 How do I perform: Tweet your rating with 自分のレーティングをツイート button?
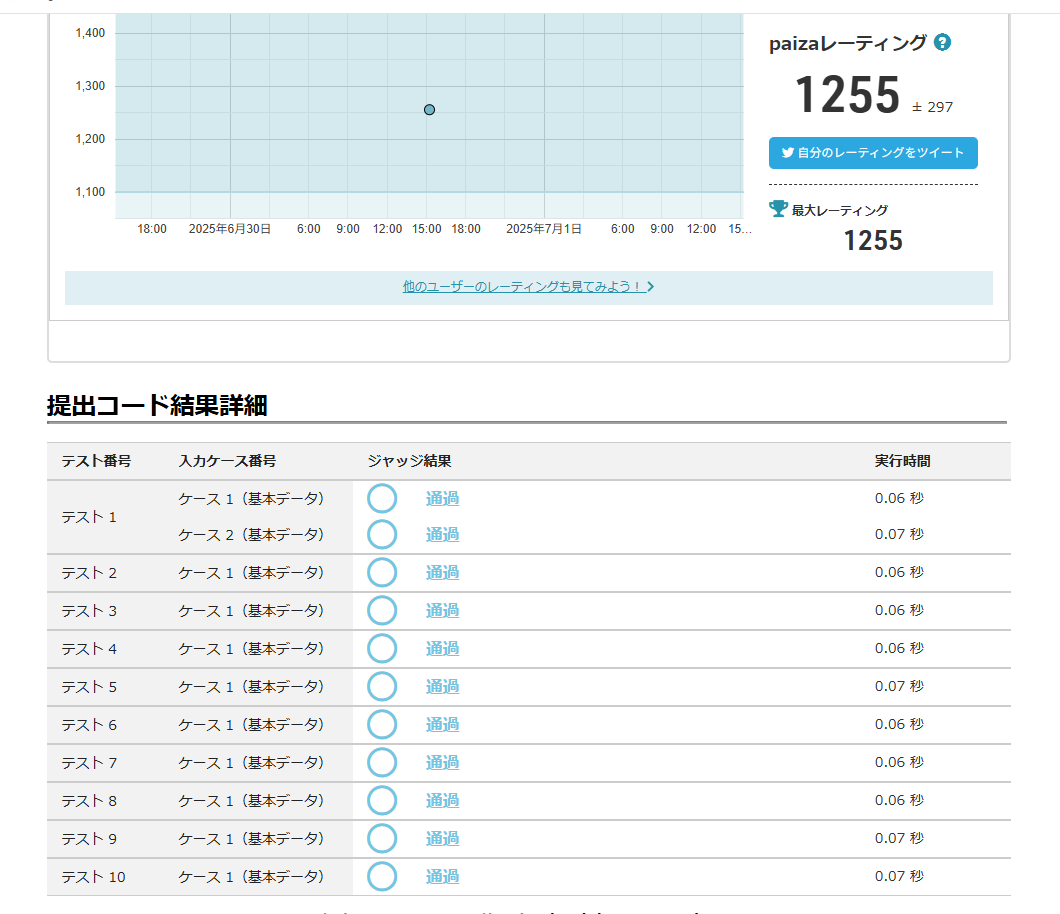[x=872, y=153]
